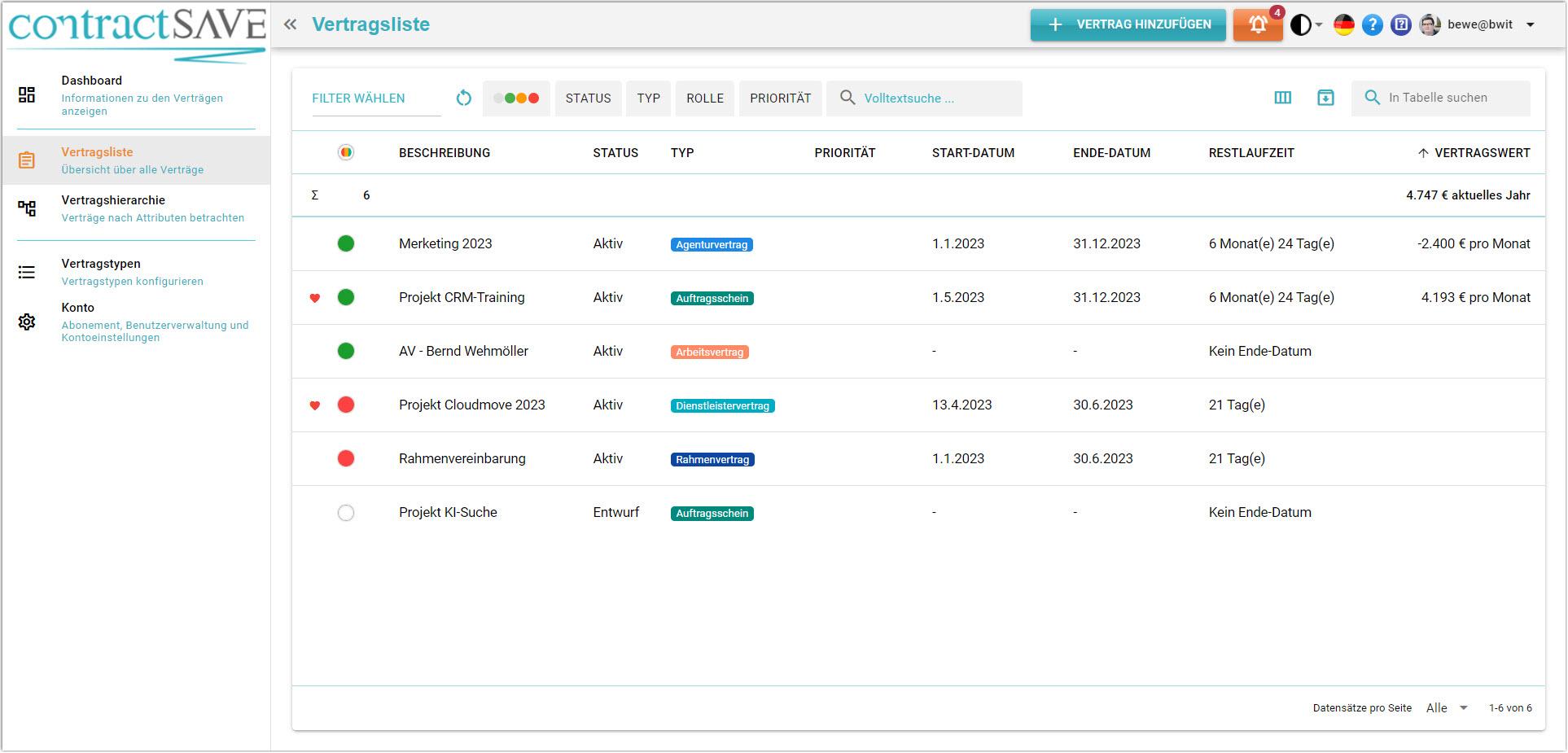The height and width of the screenshot is (753, 1568).
Task: Click the German flag language icon
Action: [1344, 25]
